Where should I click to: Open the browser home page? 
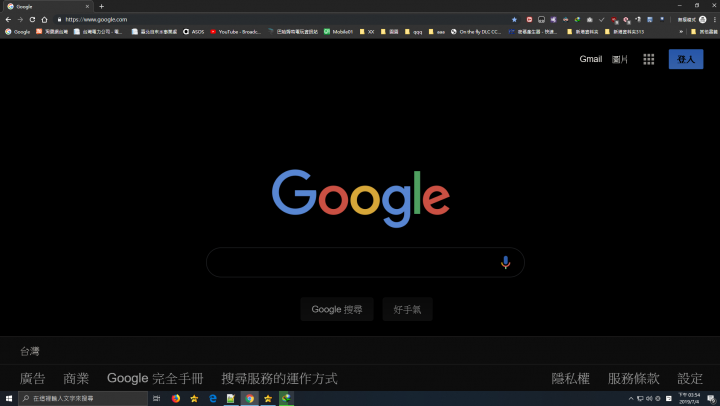pyautogui.click(x=45, y=19)
